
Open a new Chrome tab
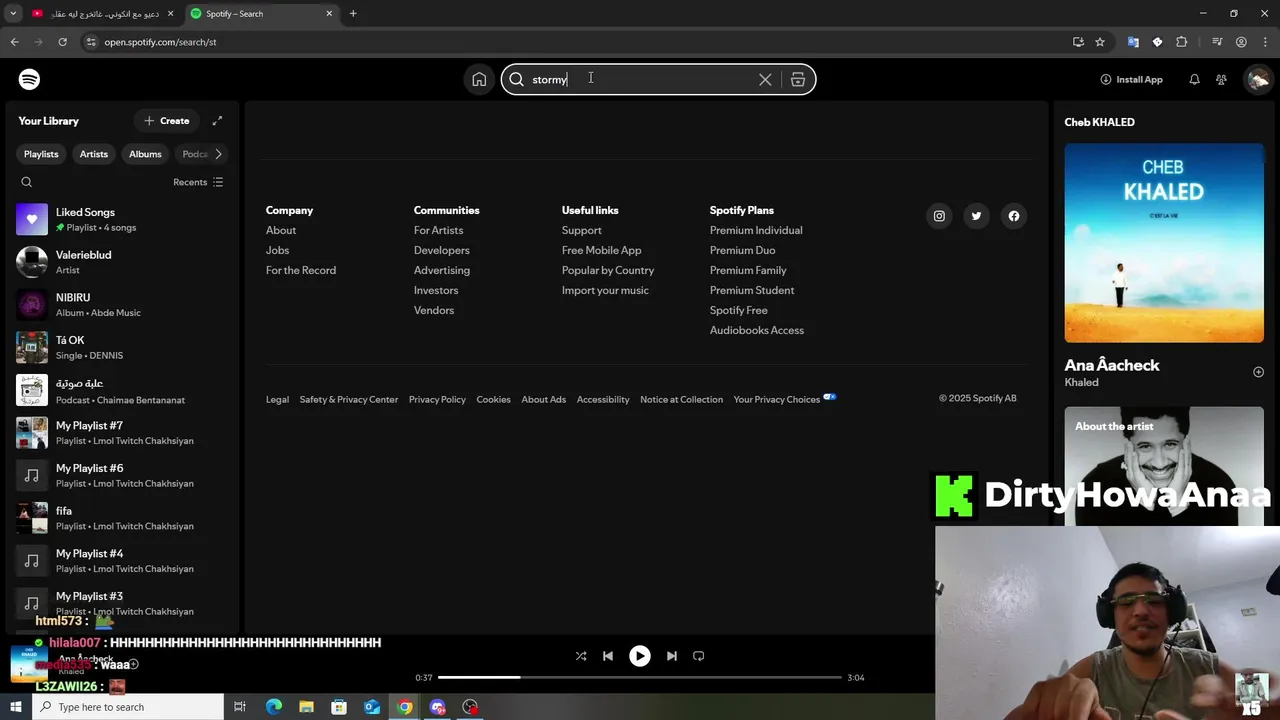[353, 14]
